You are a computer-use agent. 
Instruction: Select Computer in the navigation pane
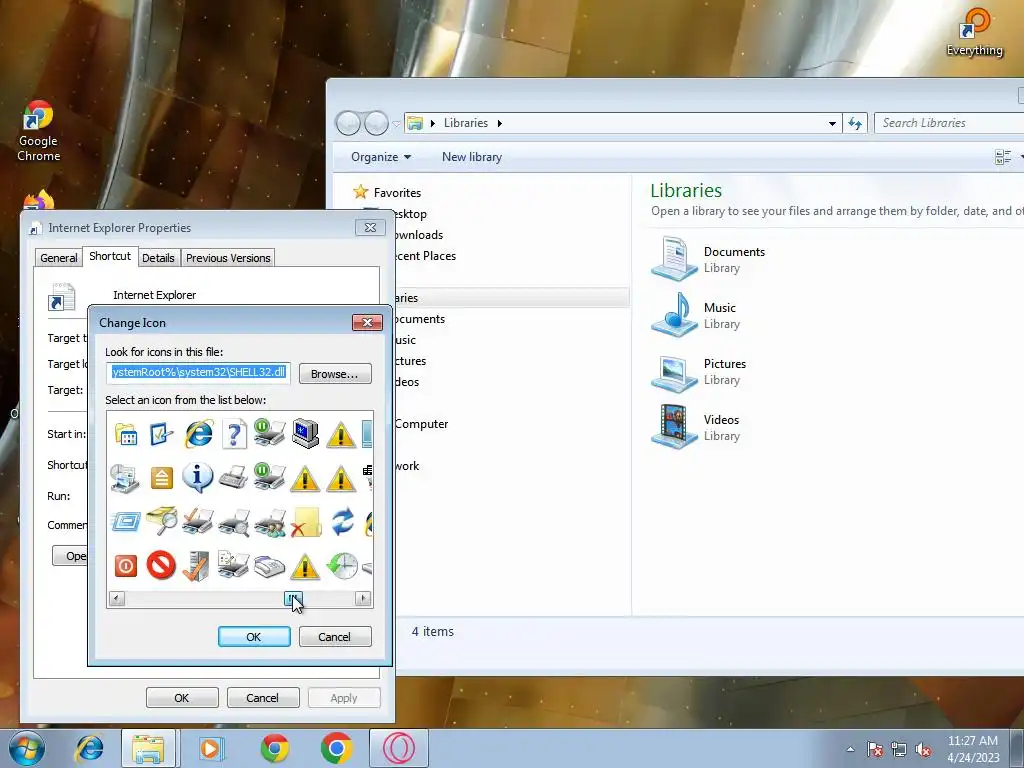[x=421, y=424]
